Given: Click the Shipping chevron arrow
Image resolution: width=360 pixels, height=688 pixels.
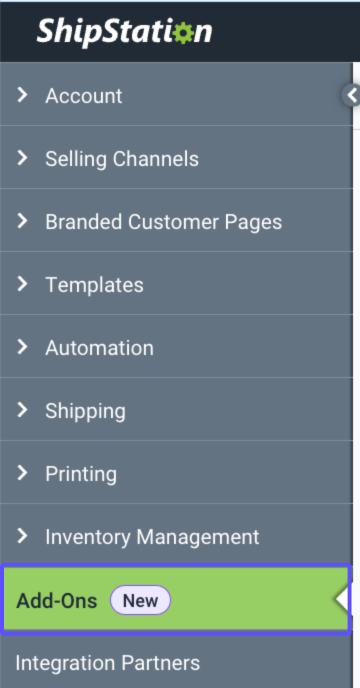Looking at the screenshot, I should [22, 410].
